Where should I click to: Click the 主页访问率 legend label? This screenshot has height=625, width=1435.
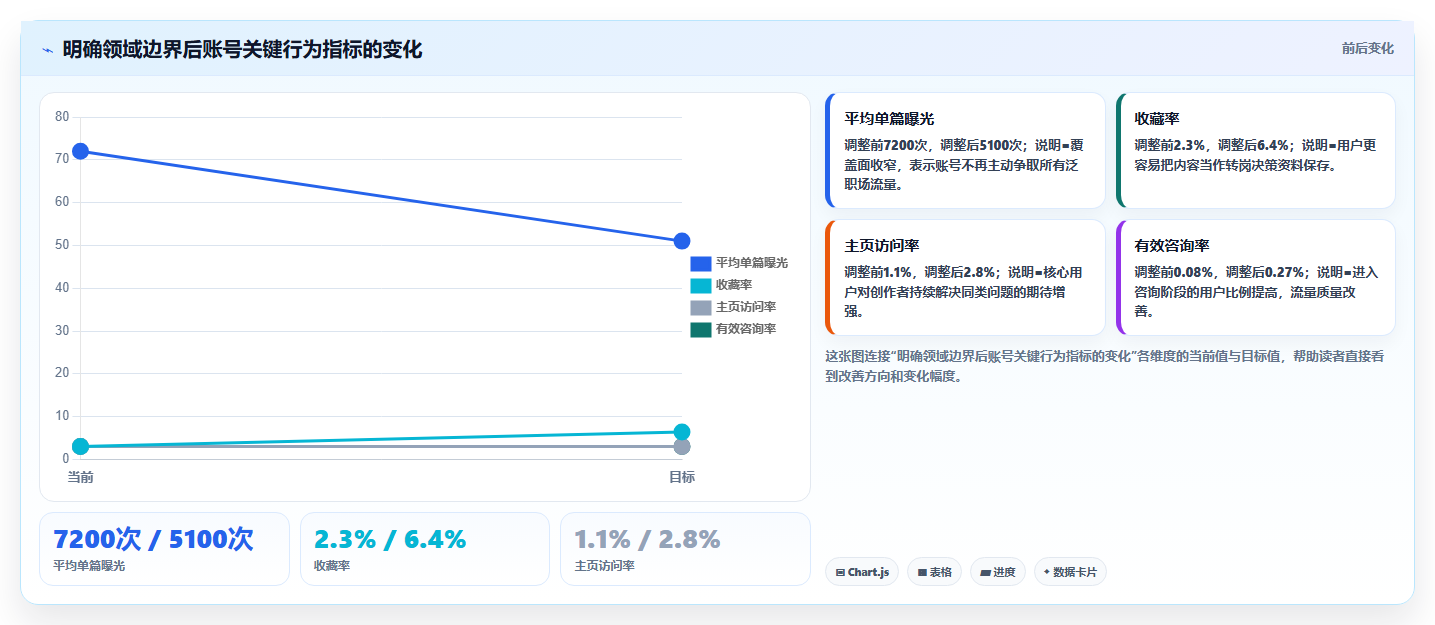coord(746,307)
